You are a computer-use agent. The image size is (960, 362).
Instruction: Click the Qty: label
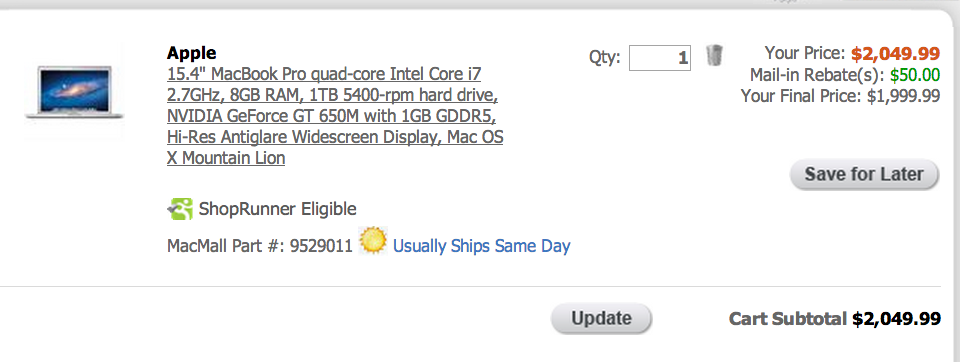[x=605, y=58]
